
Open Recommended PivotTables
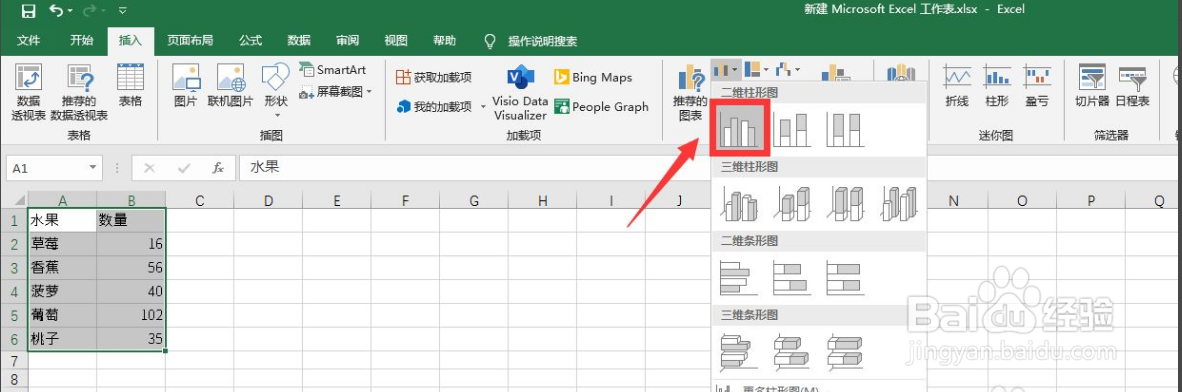tap(79, 92)
